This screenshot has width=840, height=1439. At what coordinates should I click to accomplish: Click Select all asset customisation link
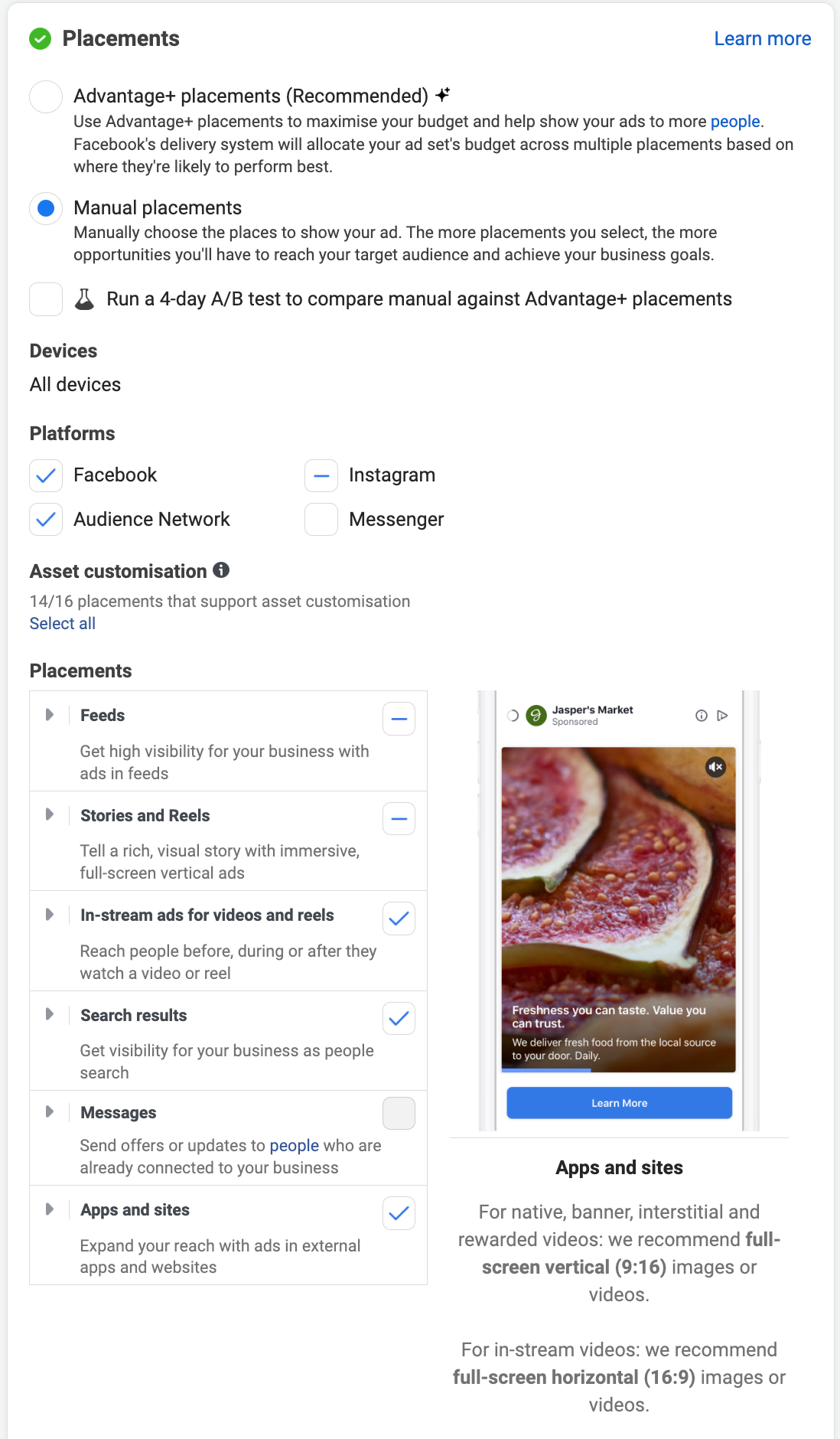(x=63, y=624)
